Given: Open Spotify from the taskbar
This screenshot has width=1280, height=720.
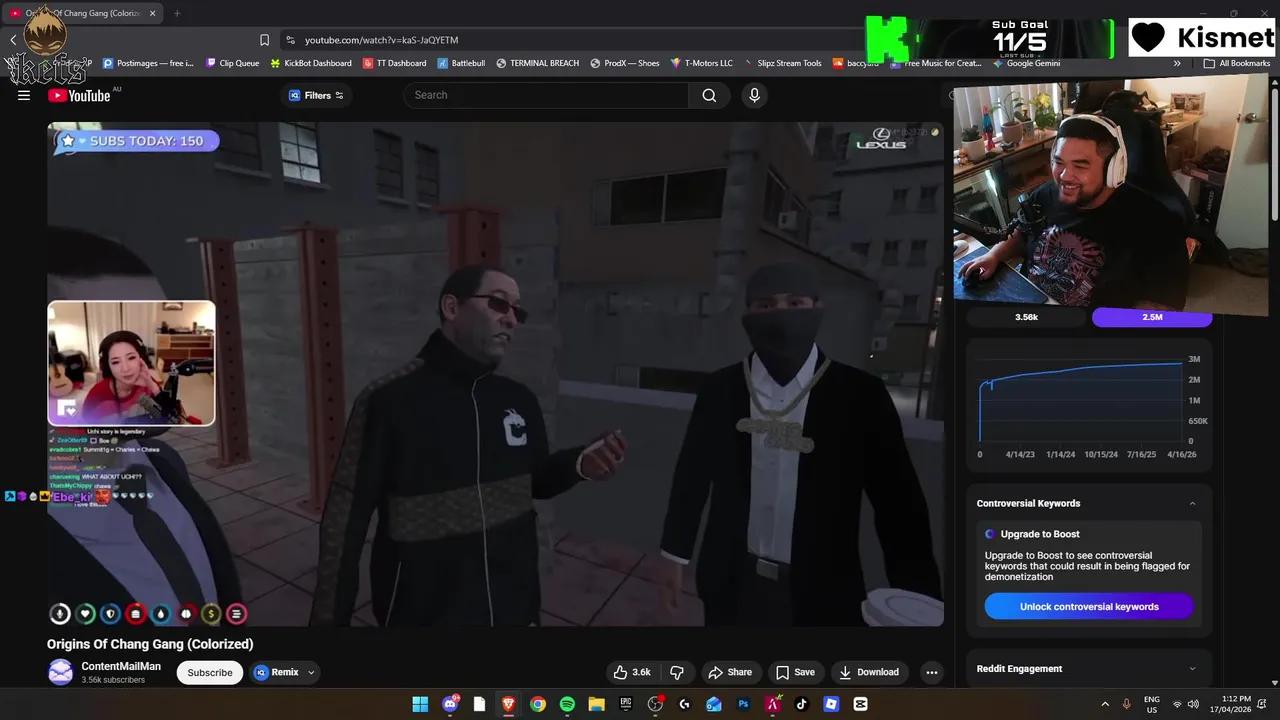Looking at the screenshot, I should click(x=567, y=704).
